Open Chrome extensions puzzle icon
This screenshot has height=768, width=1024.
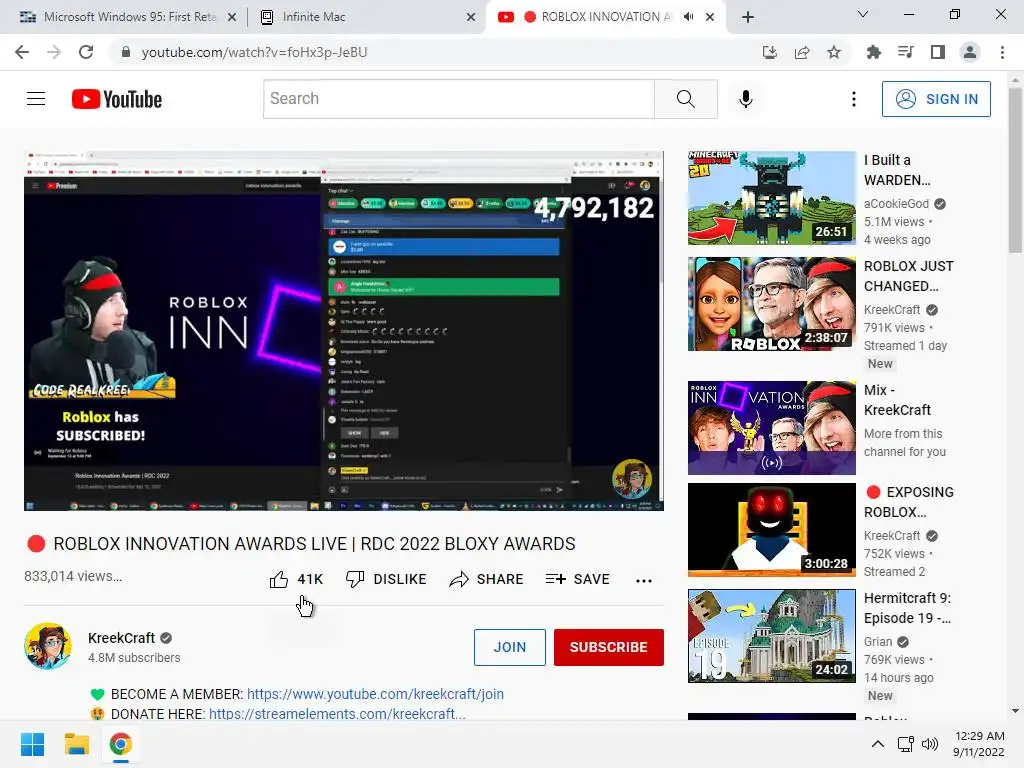873,52
